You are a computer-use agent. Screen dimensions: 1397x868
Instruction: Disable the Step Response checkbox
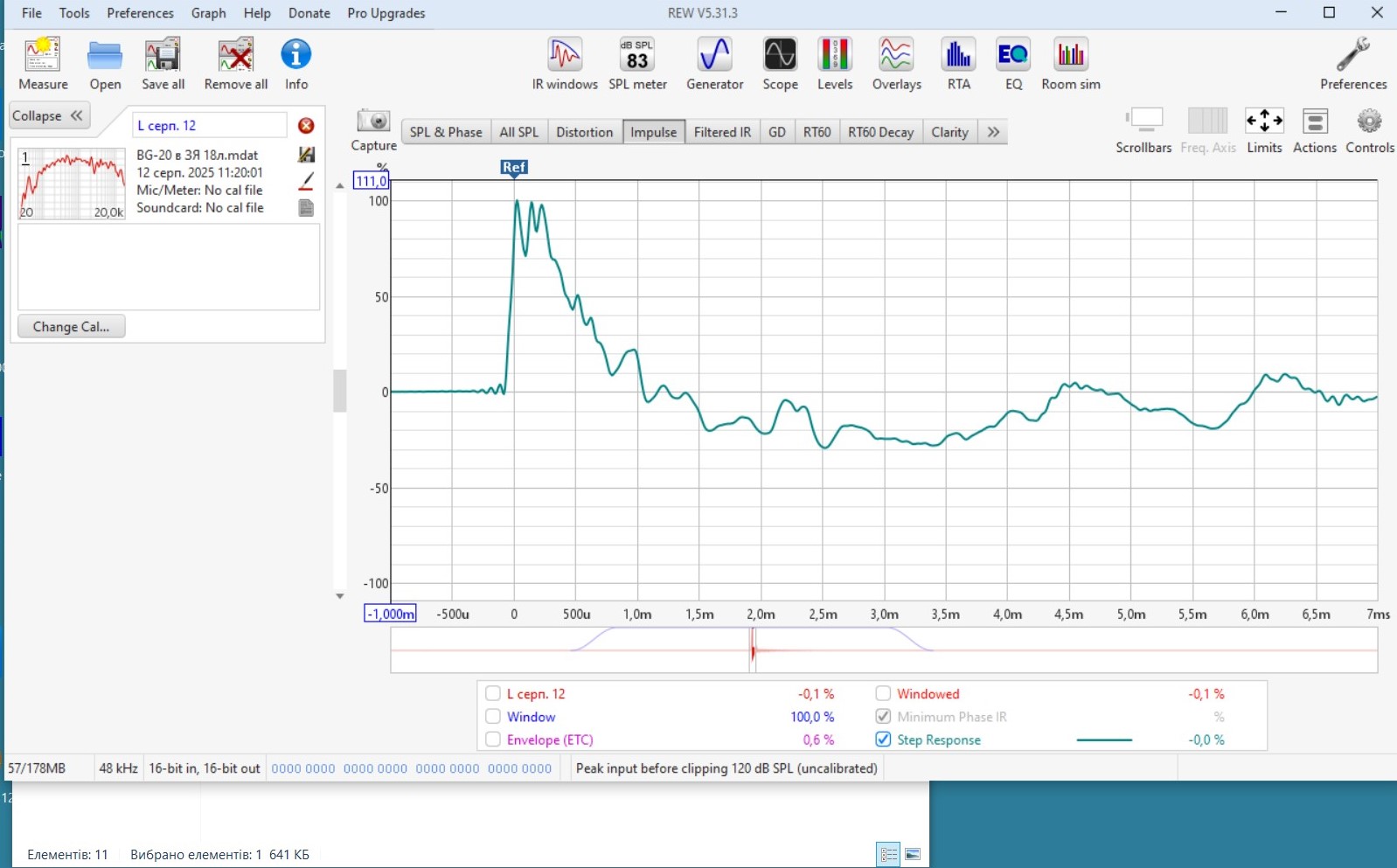point(883,740)
